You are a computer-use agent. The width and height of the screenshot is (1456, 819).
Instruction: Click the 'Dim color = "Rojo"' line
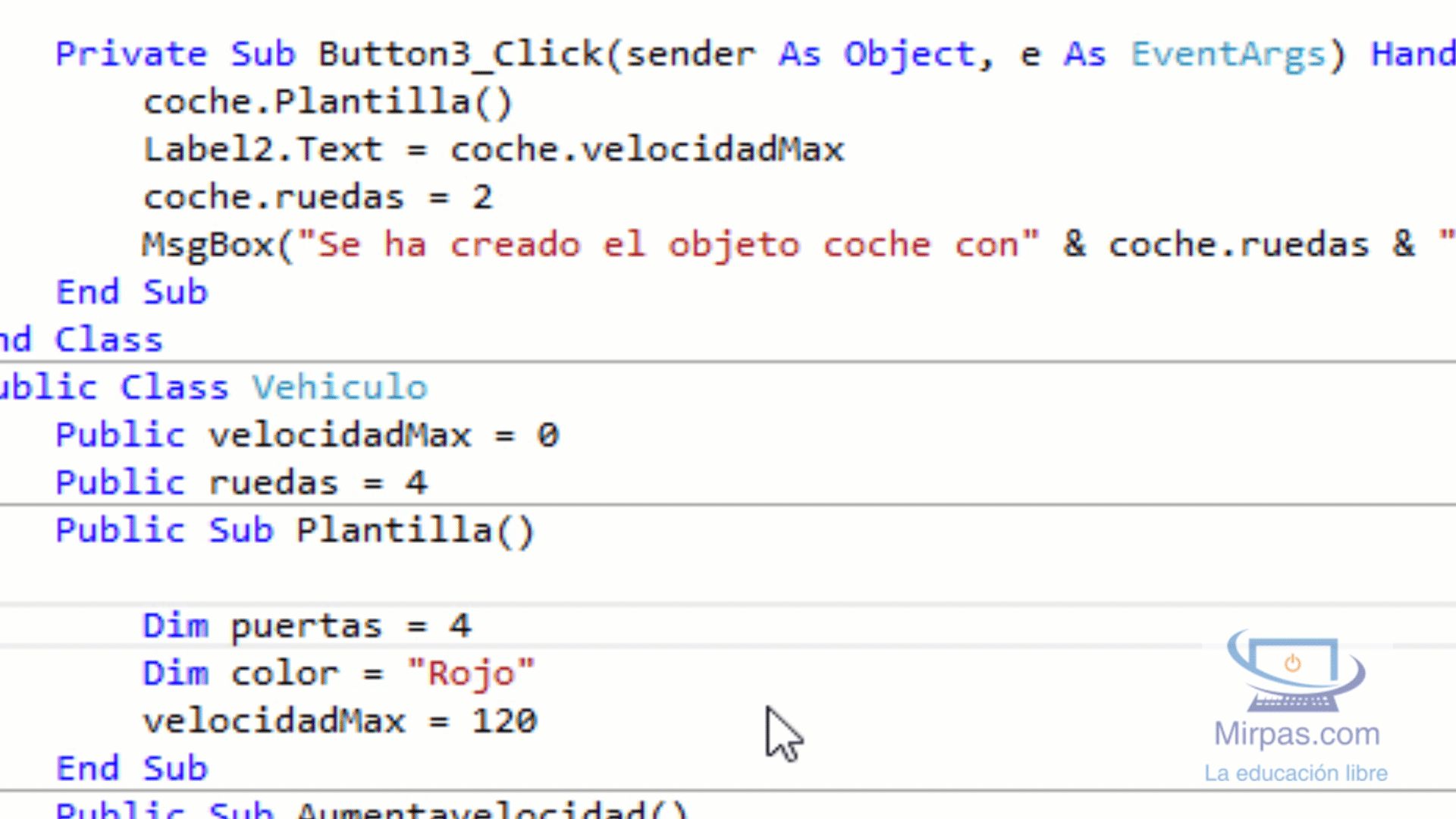(339, 673)
